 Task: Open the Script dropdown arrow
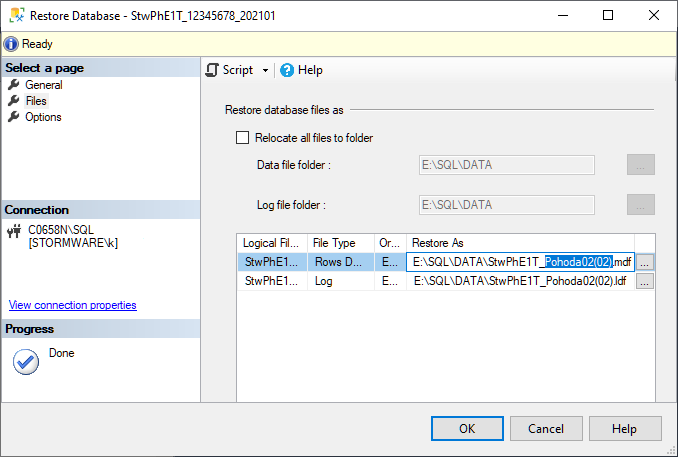(265, 71)
